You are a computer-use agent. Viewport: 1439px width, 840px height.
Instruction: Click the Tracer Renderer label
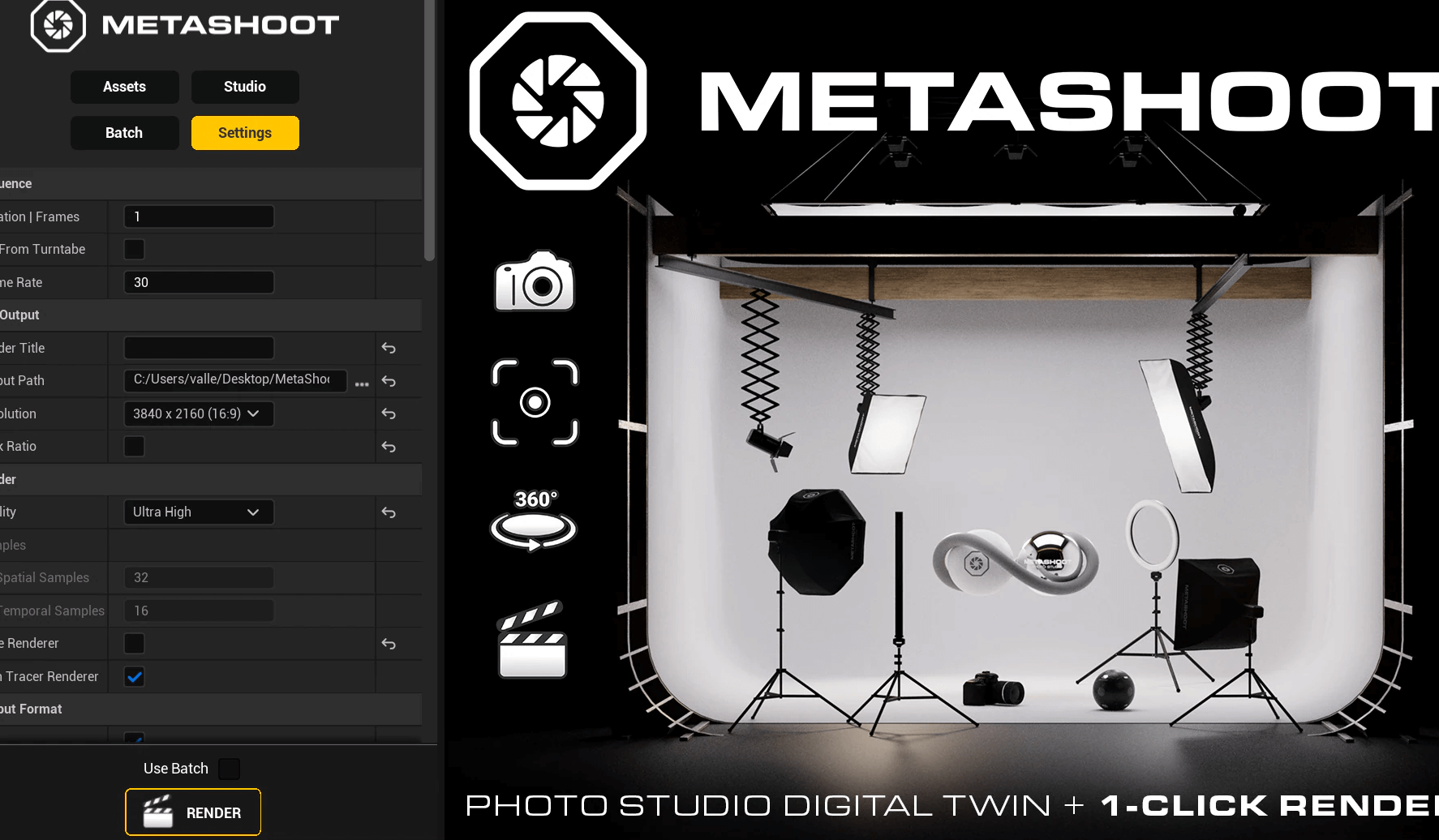pos(49,676)
